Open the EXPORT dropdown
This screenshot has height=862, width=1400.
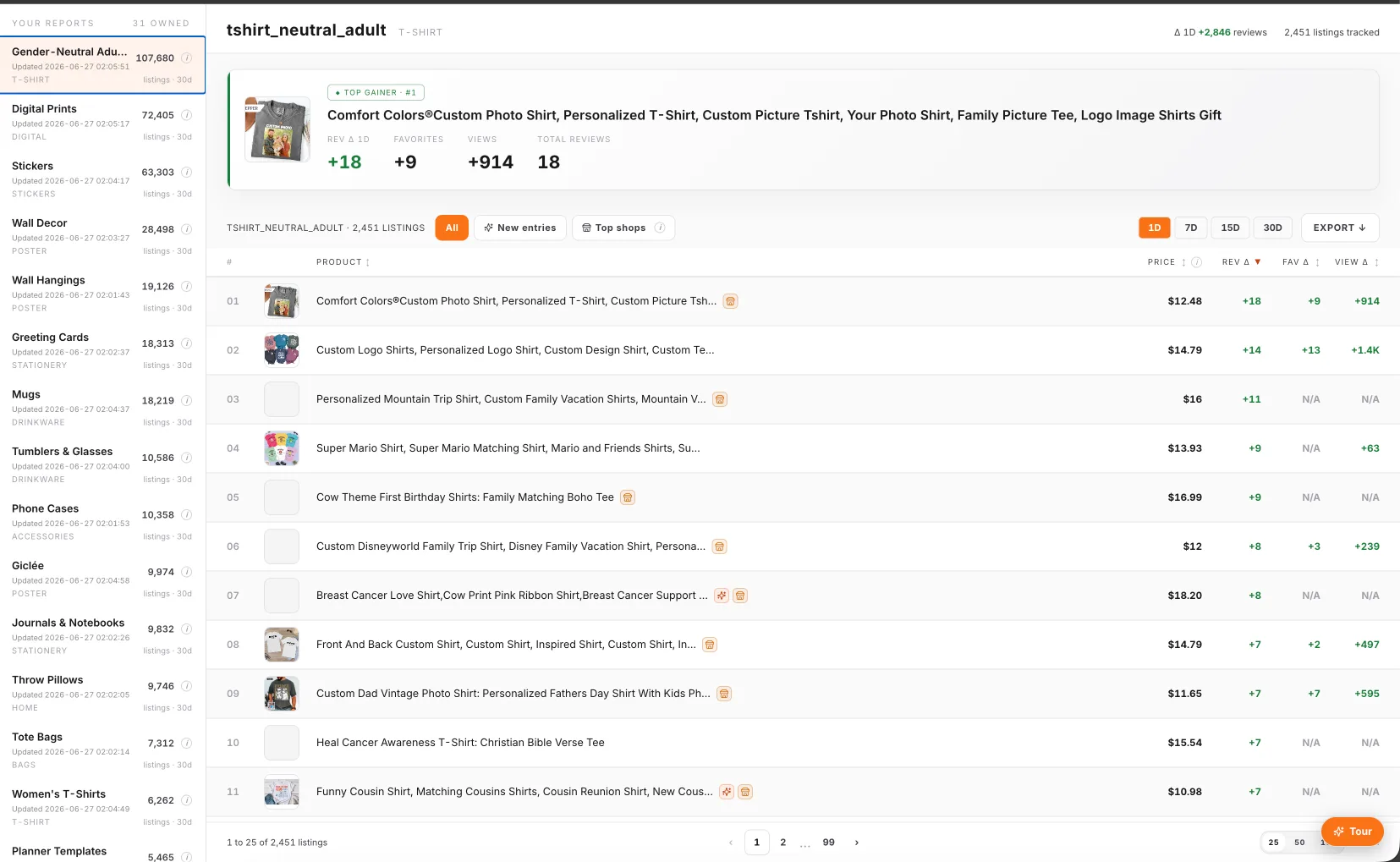(x=1340, y=228)
